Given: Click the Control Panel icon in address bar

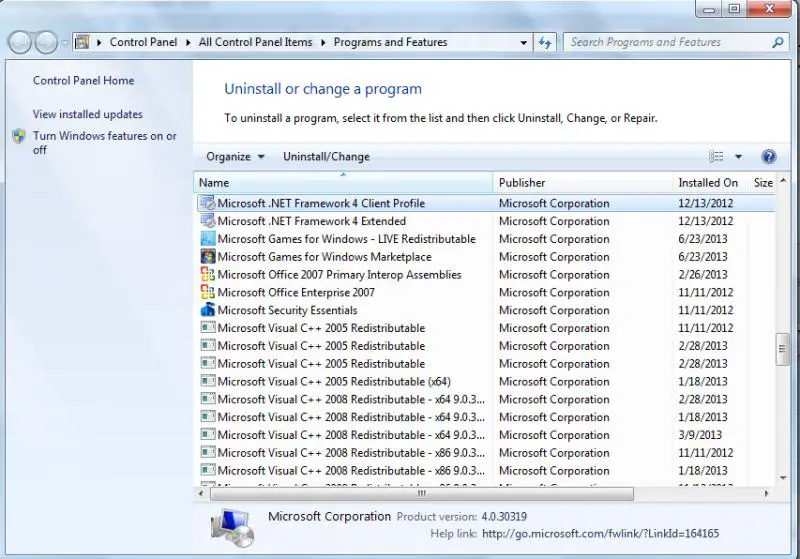Looking at the screenshot, I should [82, 42].
